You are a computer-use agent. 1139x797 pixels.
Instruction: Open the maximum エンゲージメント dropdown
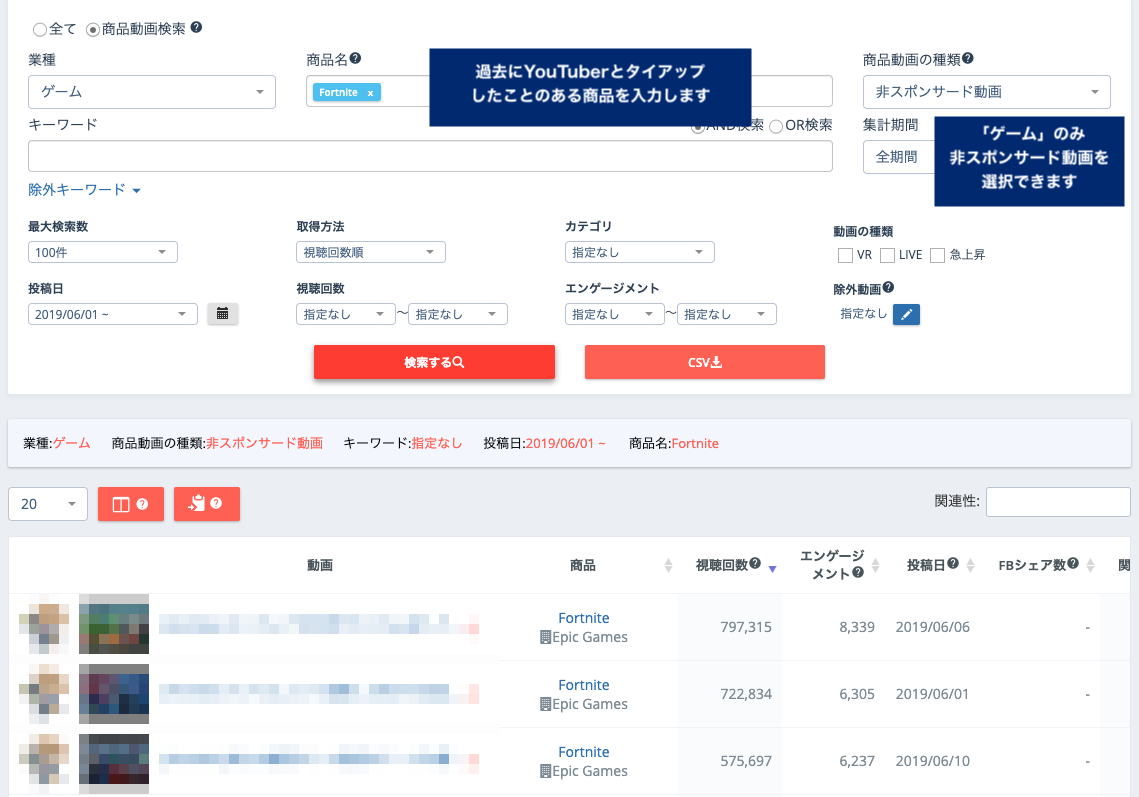pyautogui.click(x=726, y=314)
